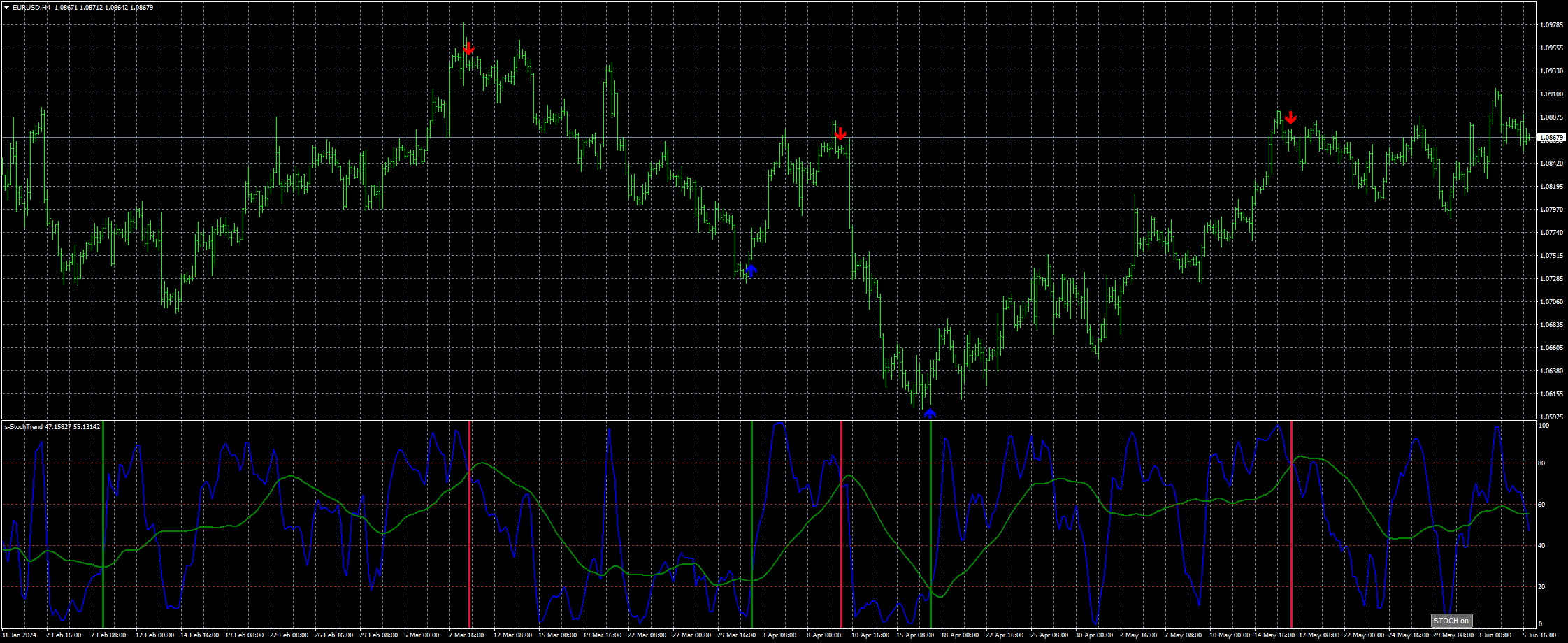The width and height of the screenshot is (1568, 643).
Task: Select red vertical line near 14 May 16:00
Action: tap(1291, 524)
